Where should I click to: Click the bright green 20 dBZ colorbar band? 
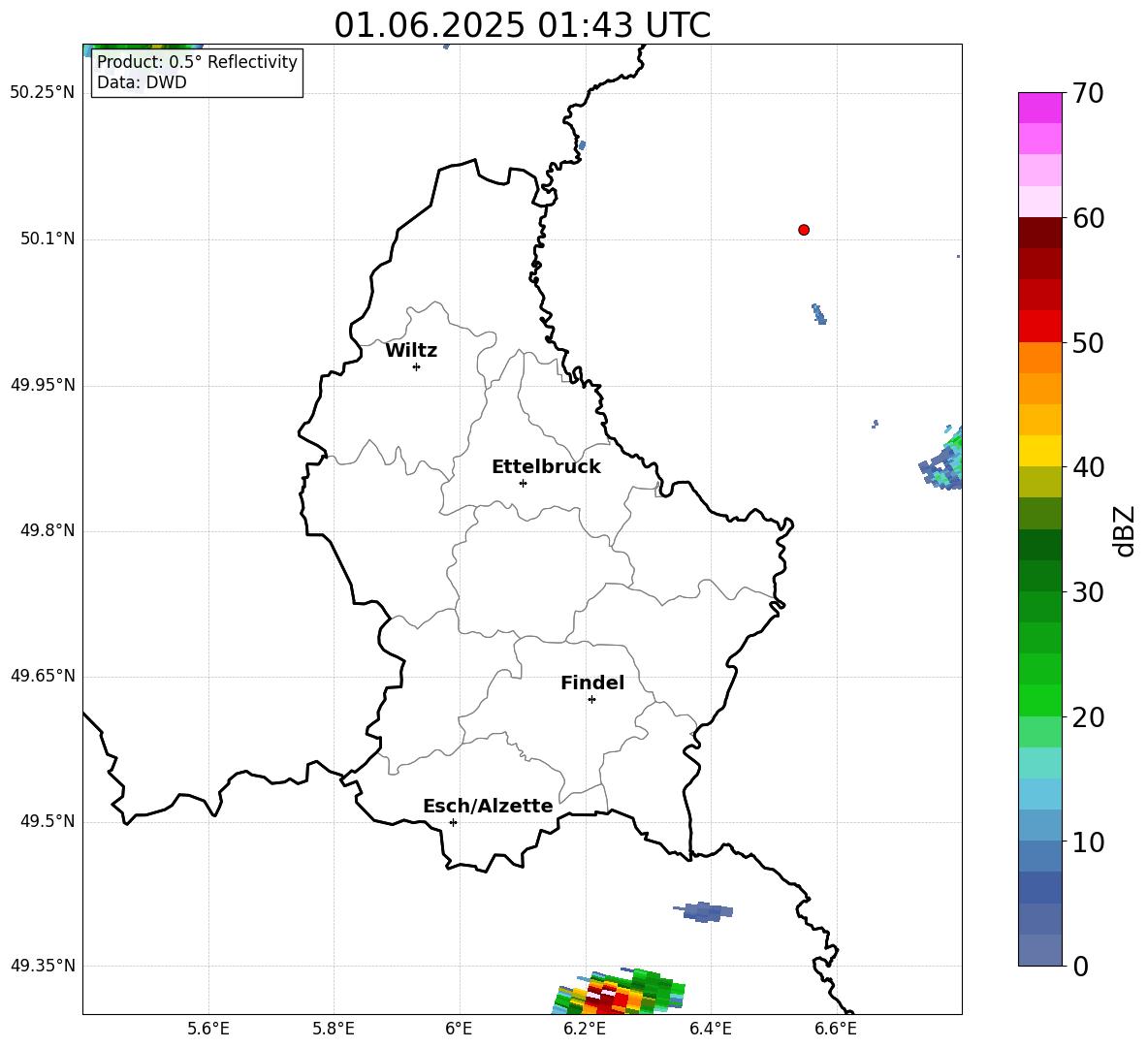coord(1039,700)
